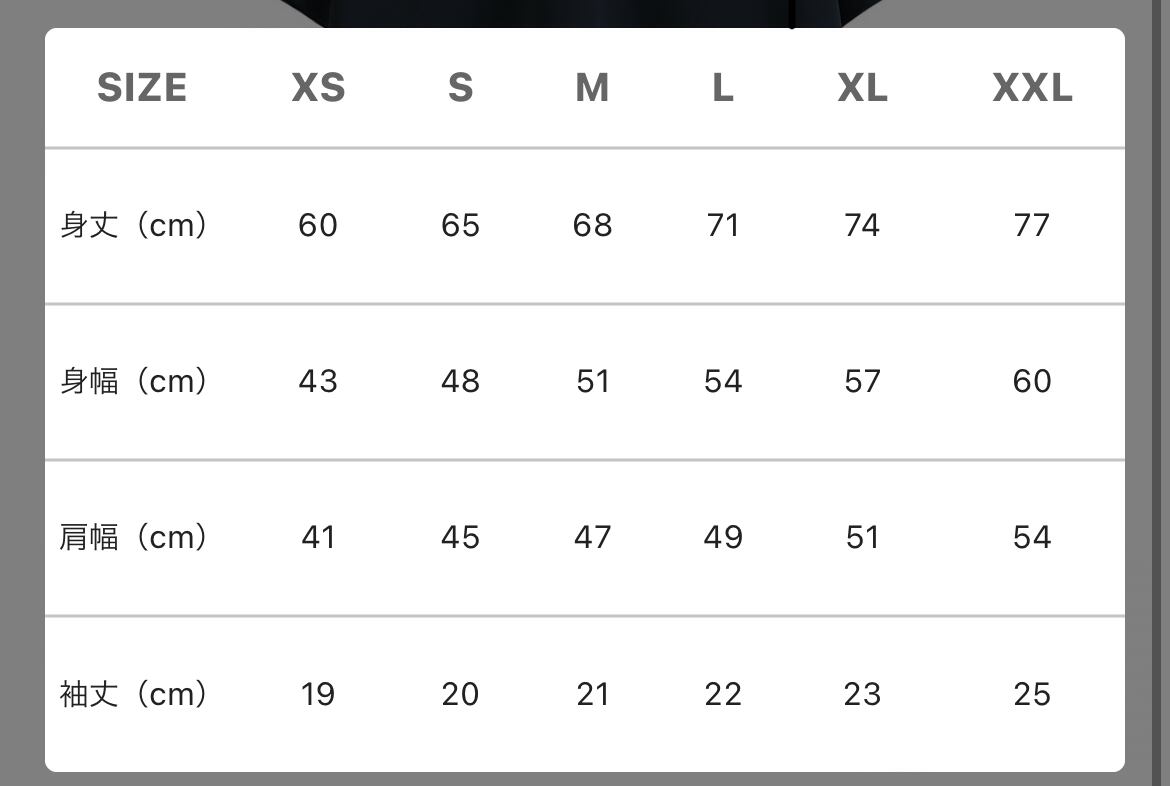Viewport: 1170px width, 786px height.
Task: Click the L size column header
Action: 723,88
